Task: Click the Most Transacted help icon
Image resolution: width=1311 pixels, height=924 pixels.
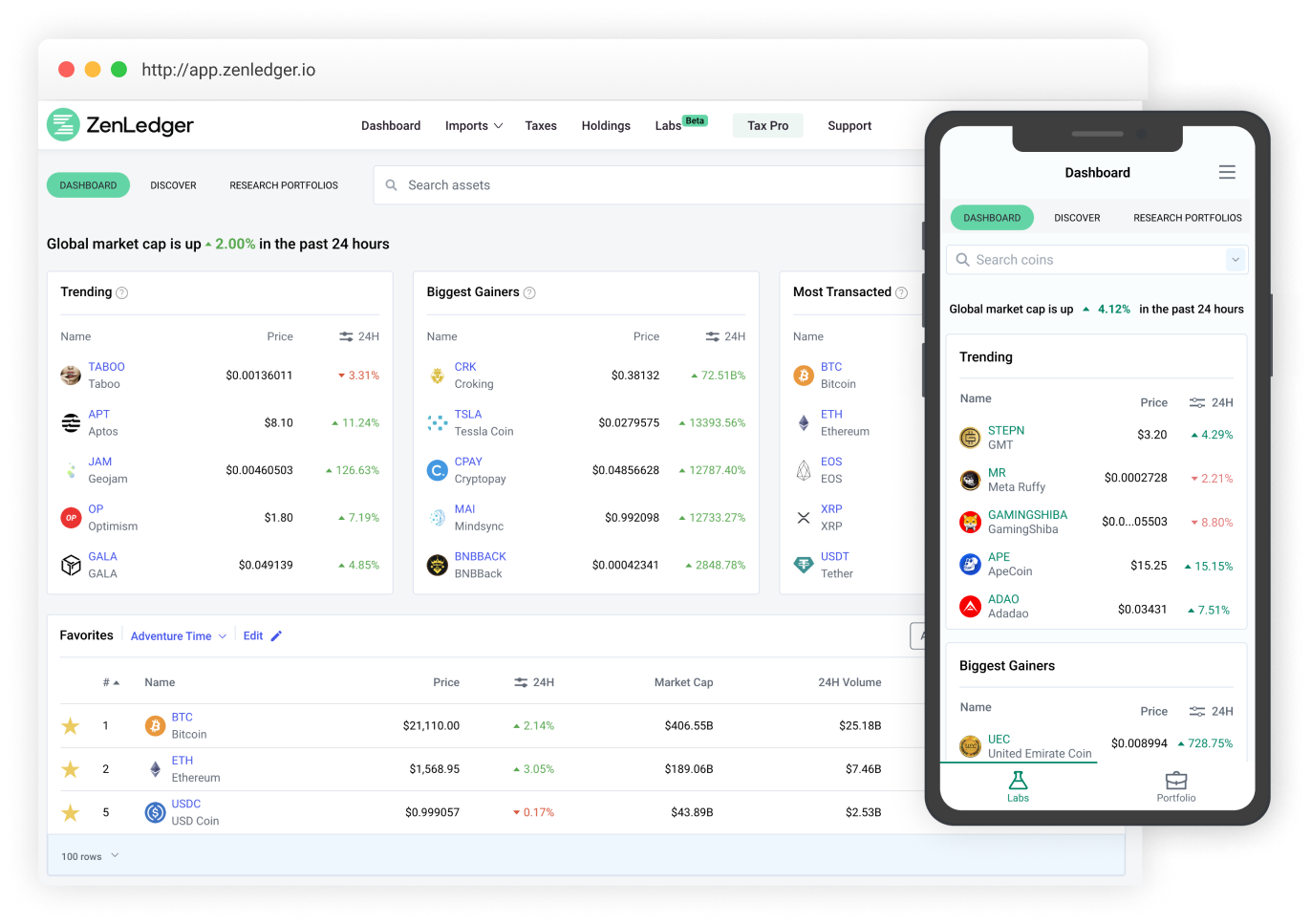Action: point(901,293)
